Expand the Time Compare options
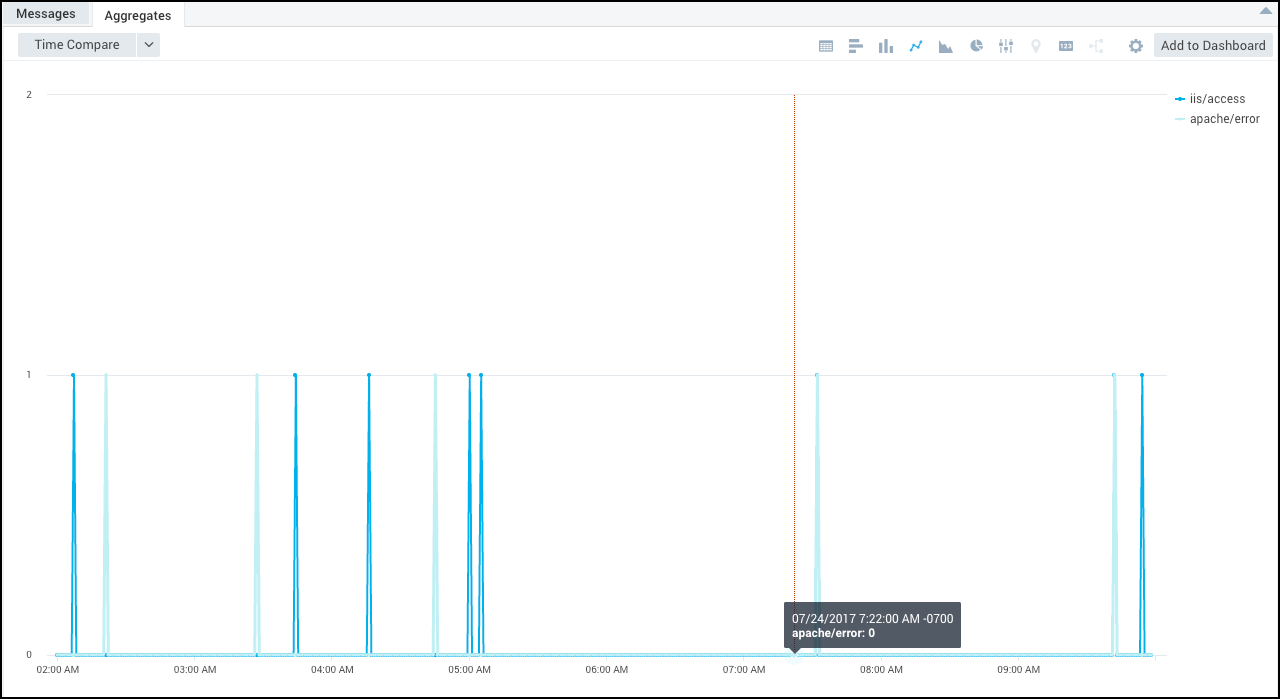 [75, 45]
